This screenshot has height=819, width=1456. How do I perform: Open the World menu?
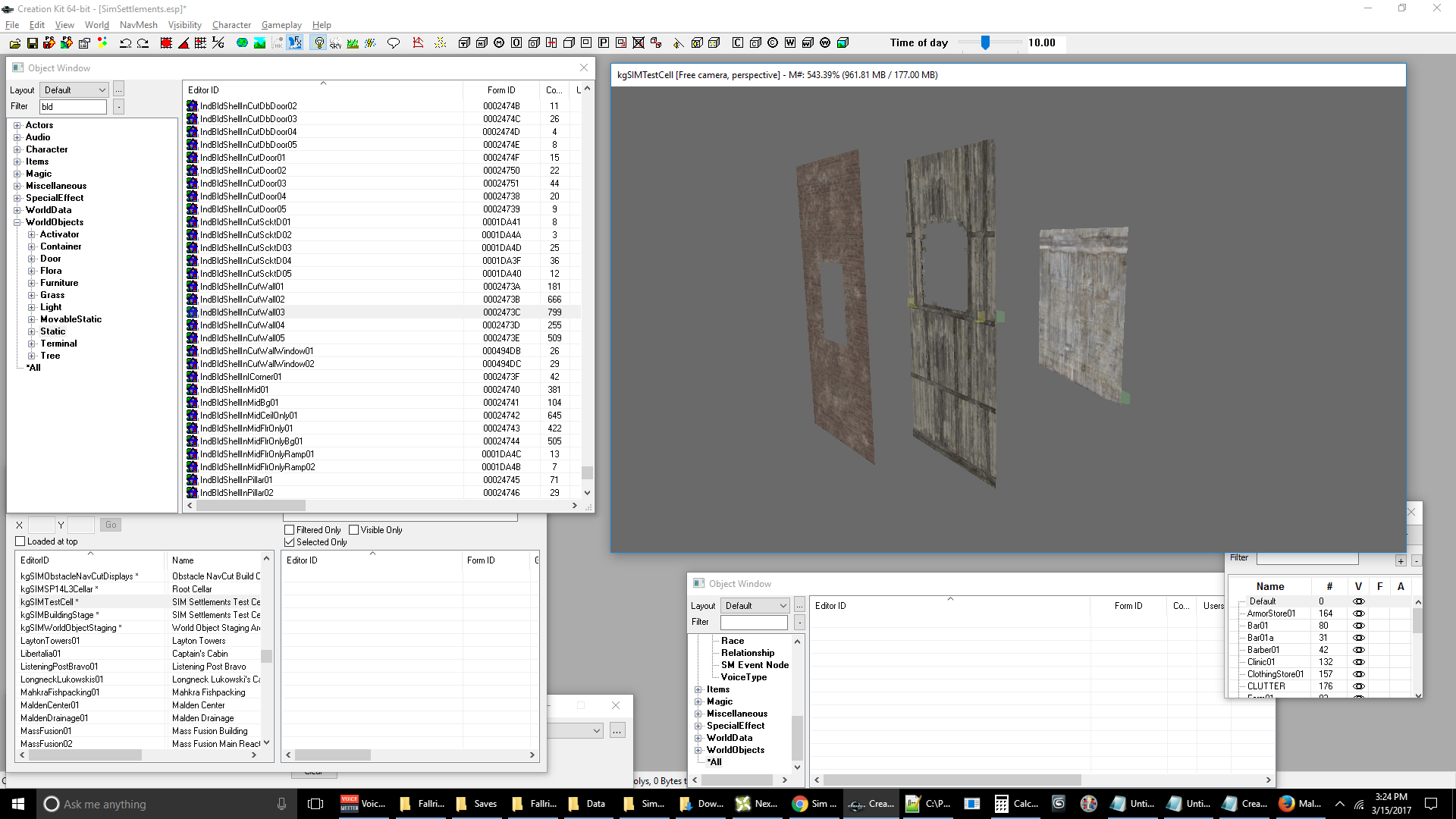(x=97, y=25)
